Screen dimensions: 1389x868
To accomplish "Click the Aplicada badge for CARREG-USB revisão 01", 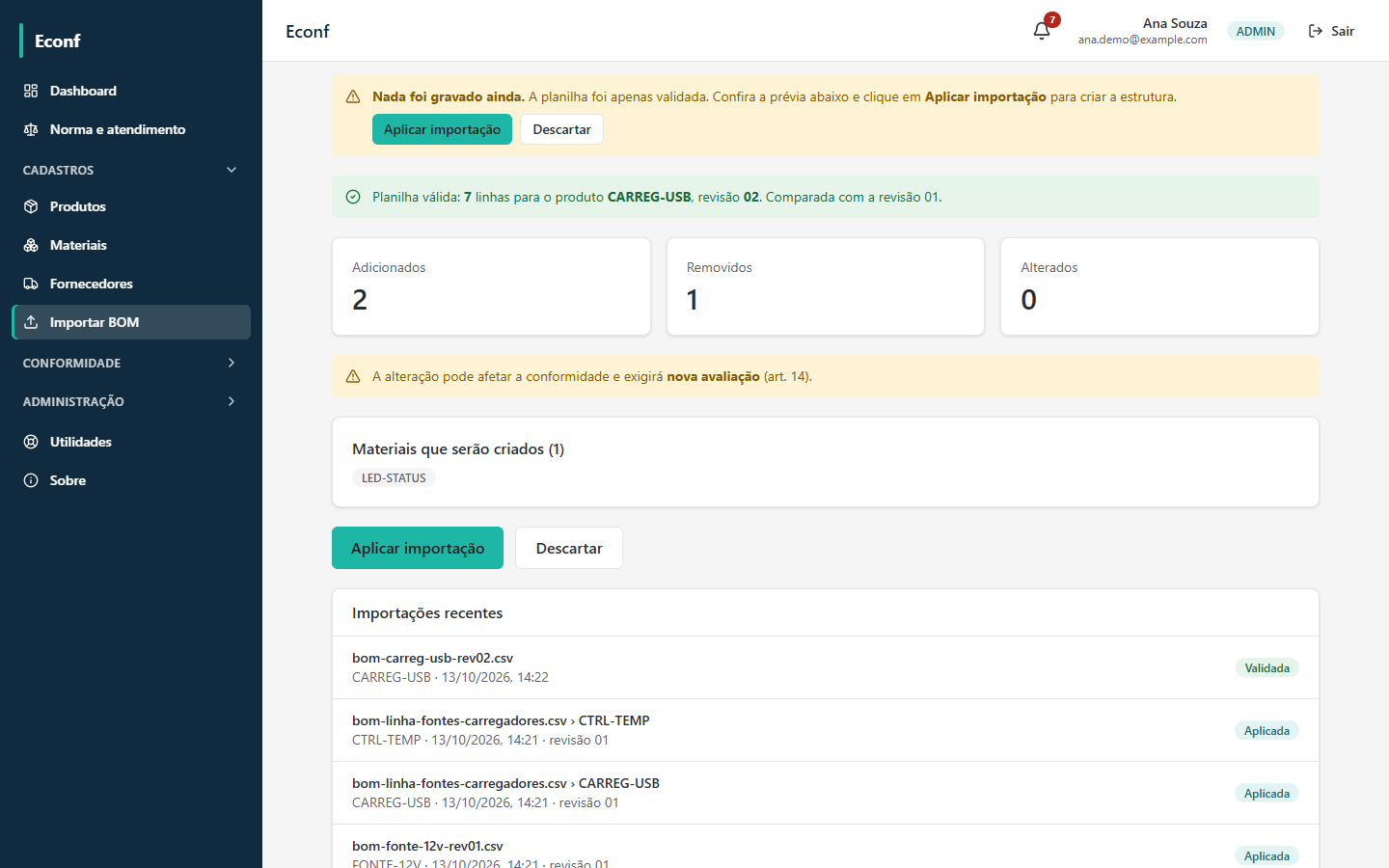I will tap(1266, 793).
